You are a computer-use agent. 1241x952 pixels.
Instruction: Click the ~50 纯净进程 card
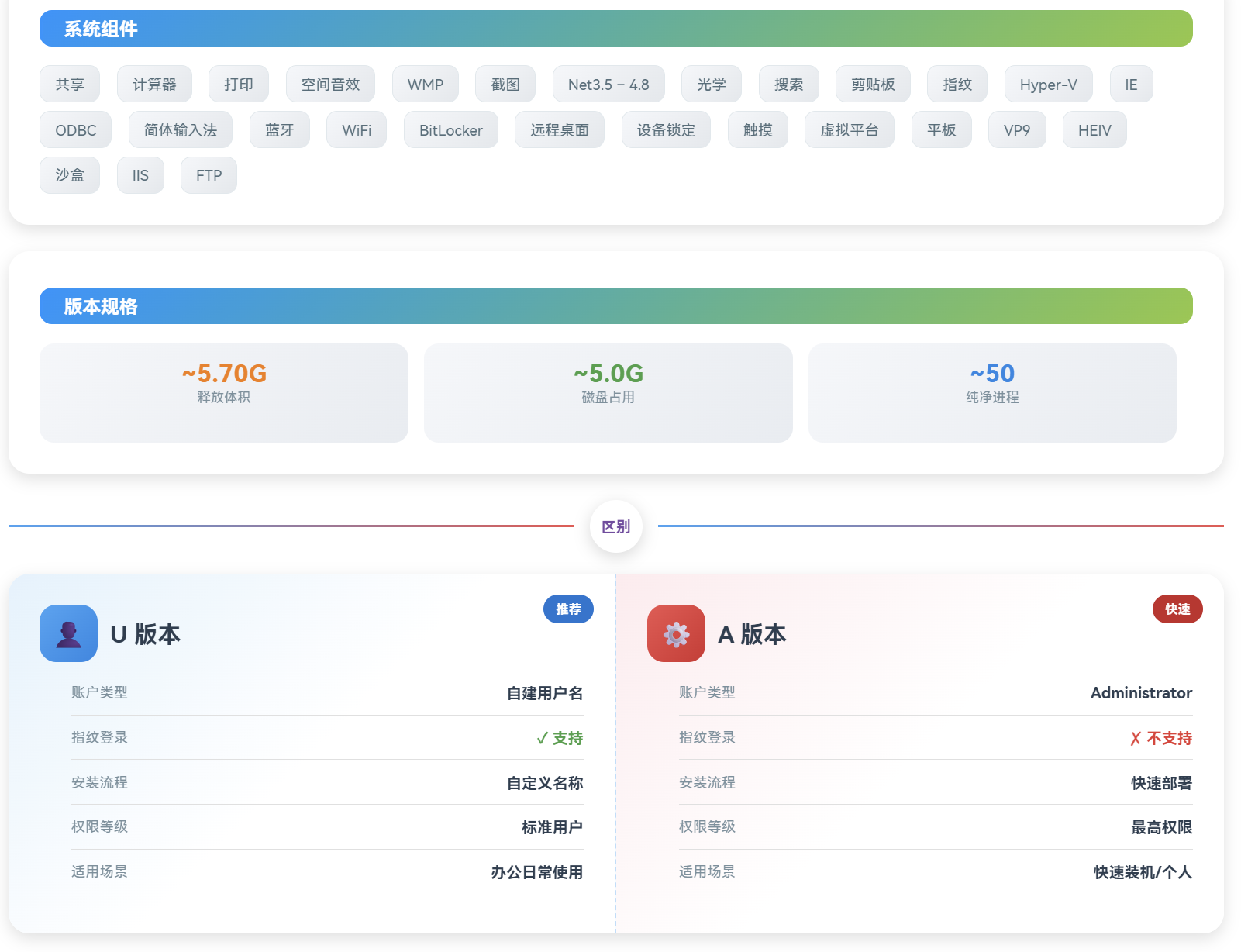[992, 393]
